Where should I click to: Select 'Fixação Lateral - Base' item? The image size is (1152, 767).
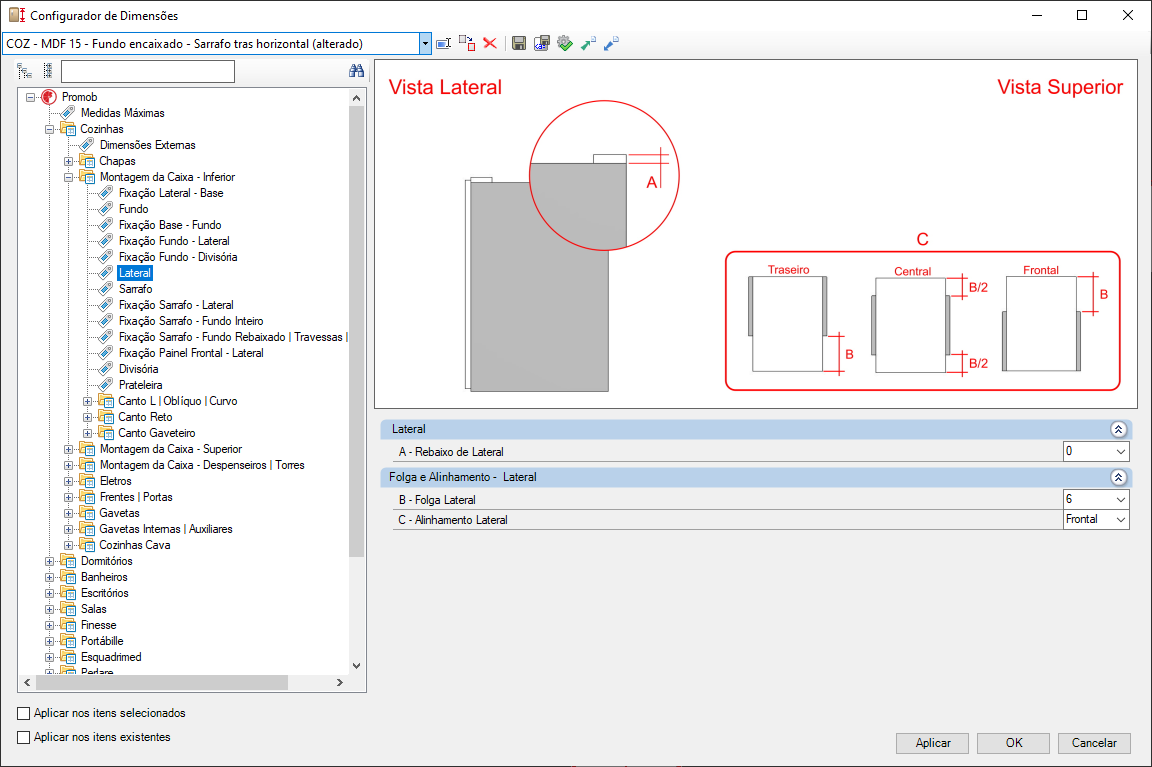171,193
